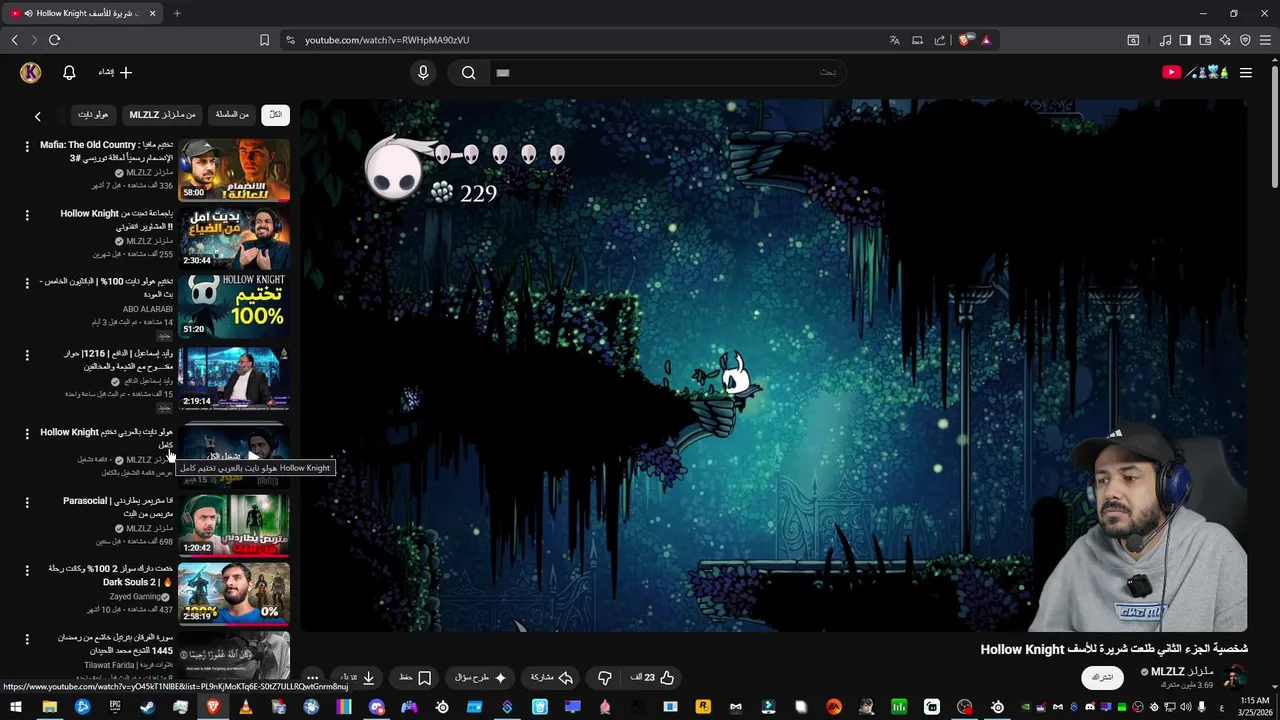Open Brave from the taskbar
The image size is (1280, 720).
213,707
